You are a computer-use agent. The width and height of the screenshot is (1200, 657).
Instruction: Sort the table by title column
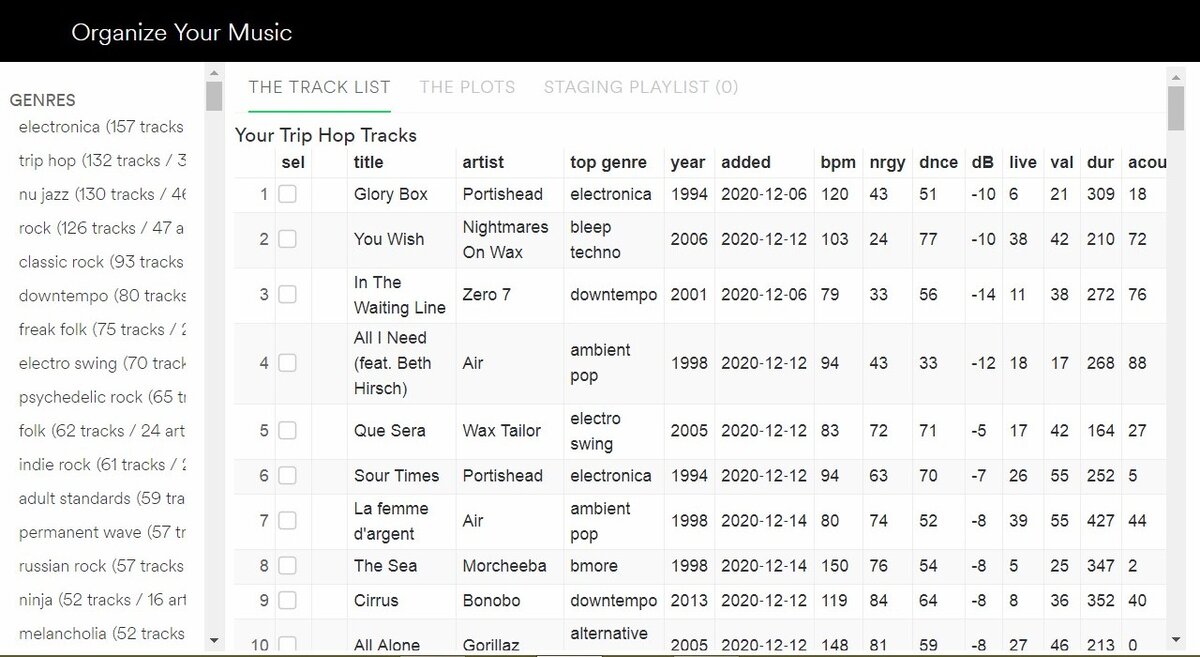click(x=368, y=162)
